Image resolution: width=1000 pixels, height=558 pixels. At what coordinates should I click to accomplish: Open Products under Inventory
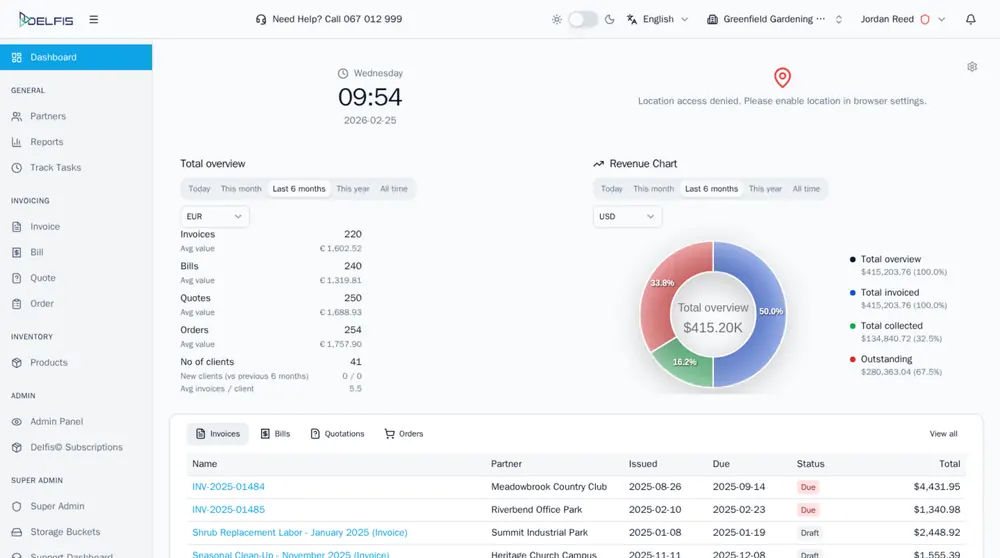tap(49, 362)
